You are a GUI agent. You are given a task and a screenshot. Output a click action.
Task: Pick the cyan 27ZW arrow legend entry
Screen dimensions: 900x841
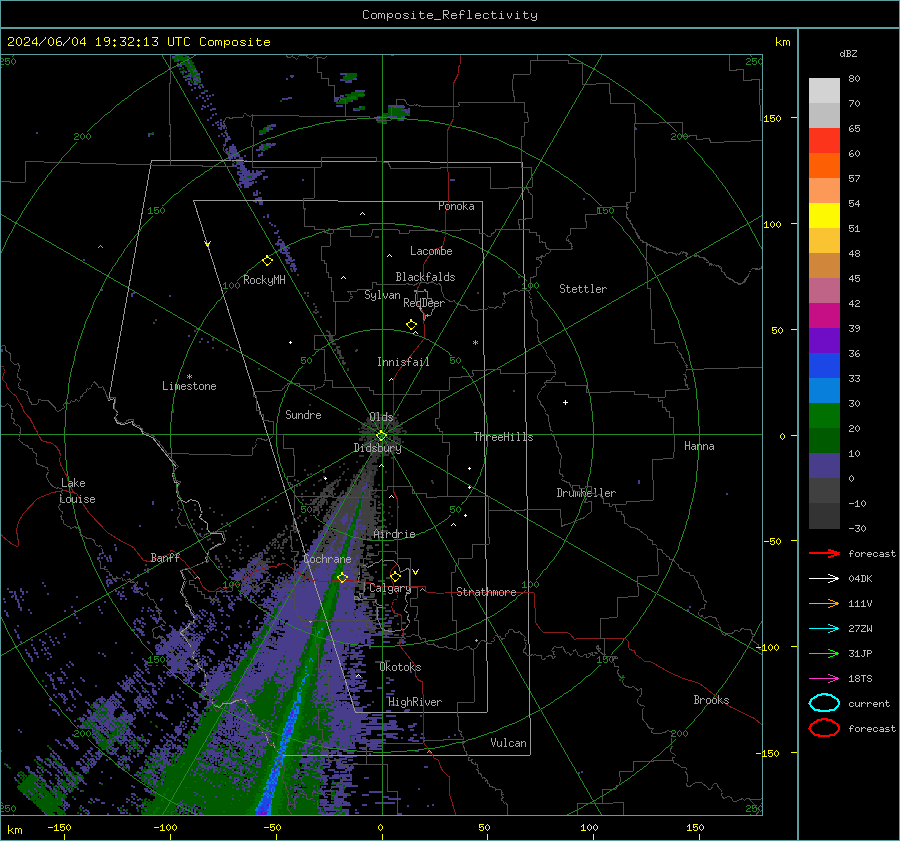[824, 629]
